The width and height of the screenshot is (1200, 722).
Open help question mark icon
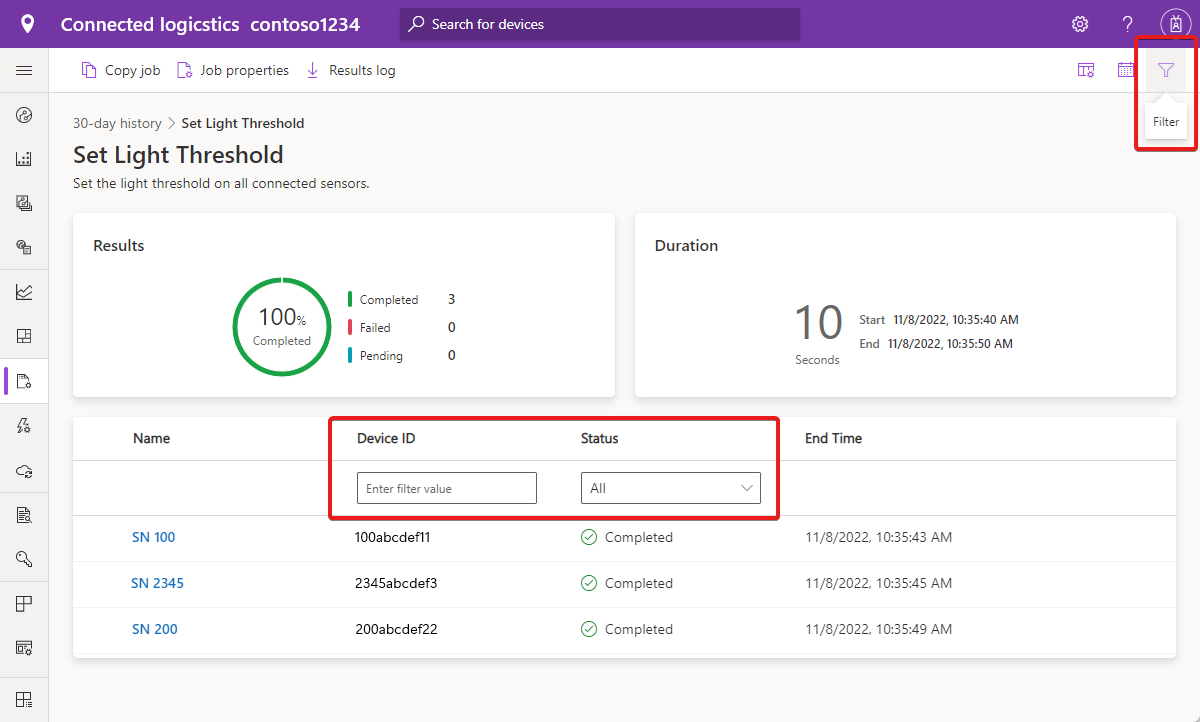coord(1127,24)
